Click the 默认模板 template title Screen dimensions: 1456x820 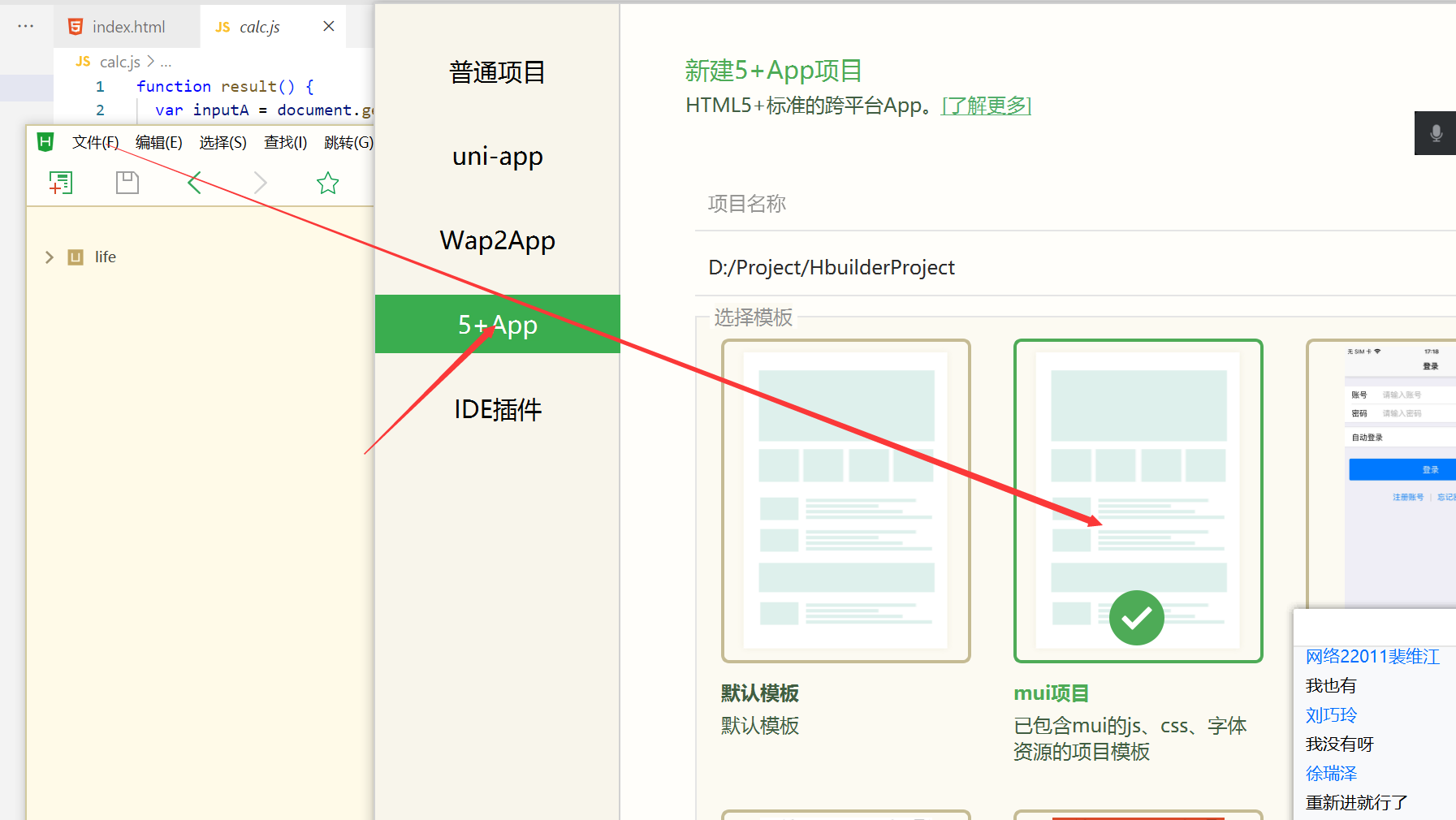click(x=760, y=693)
